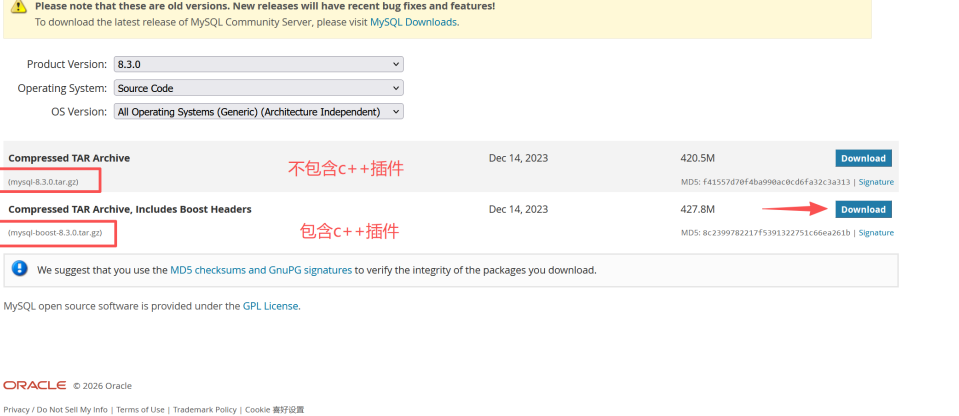The width and height of the screenshot is (959, 416).
Task: Click the Compressed TAR Archive title
Action: [x=69, y=158]
